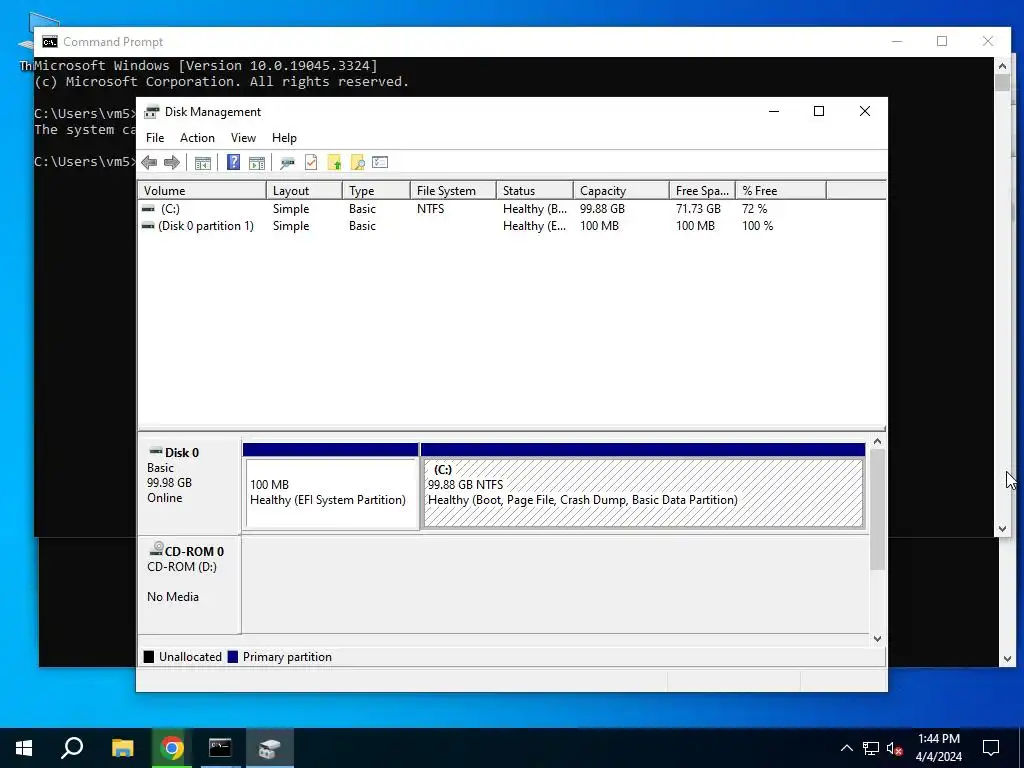Open Help via the blue question mark icon
Viewport: 1024px width, 768px height.
click(x=233, y=163)
